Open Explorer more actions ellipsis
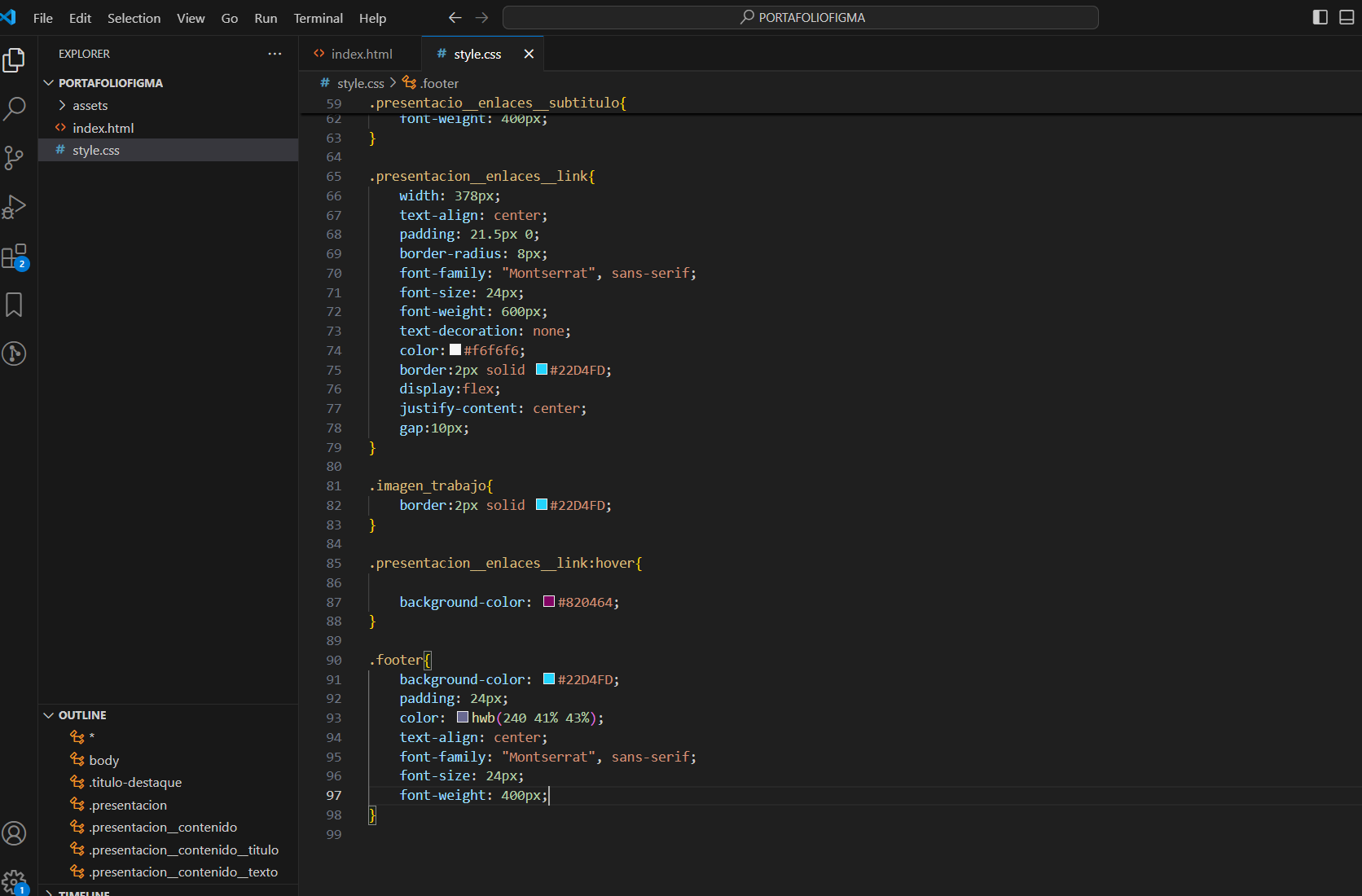This screenshot has height=896, width=1362. pyautogui.click(x=275, y=54)
